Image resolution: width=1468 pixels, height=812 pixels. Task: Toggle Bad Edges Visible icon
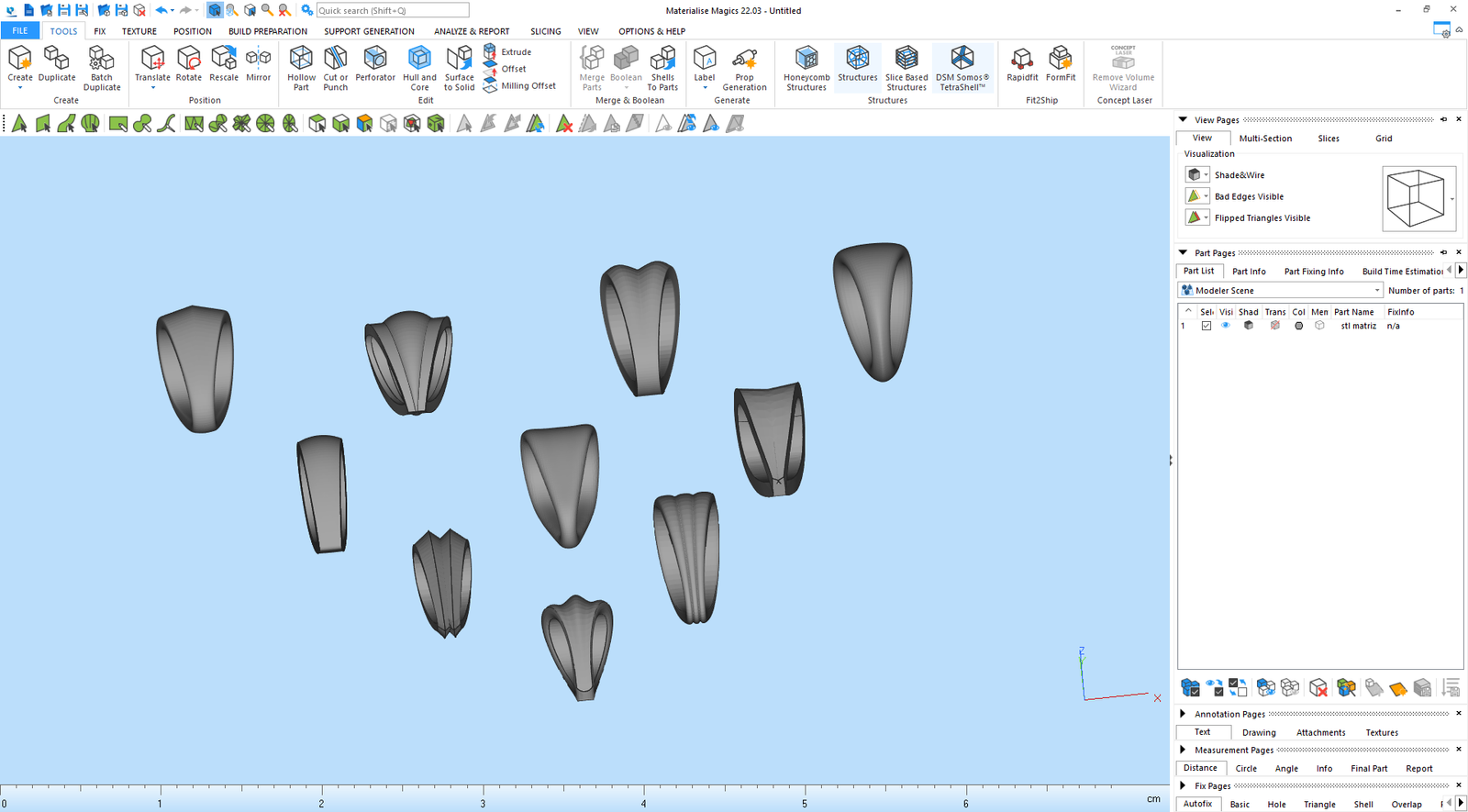[x=1194, y=196]
